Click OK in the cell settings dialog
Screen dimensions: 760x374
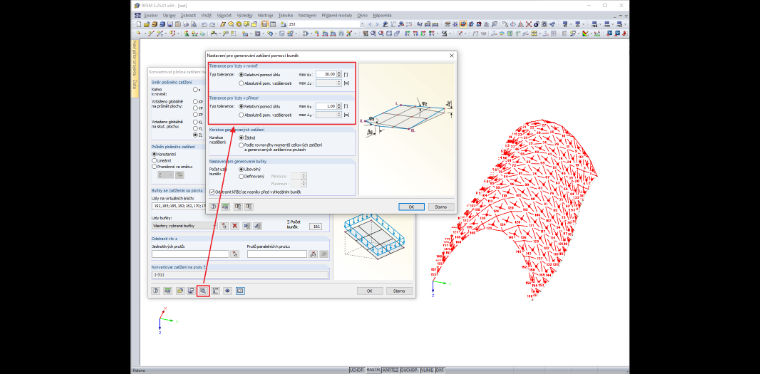point(412,207)
